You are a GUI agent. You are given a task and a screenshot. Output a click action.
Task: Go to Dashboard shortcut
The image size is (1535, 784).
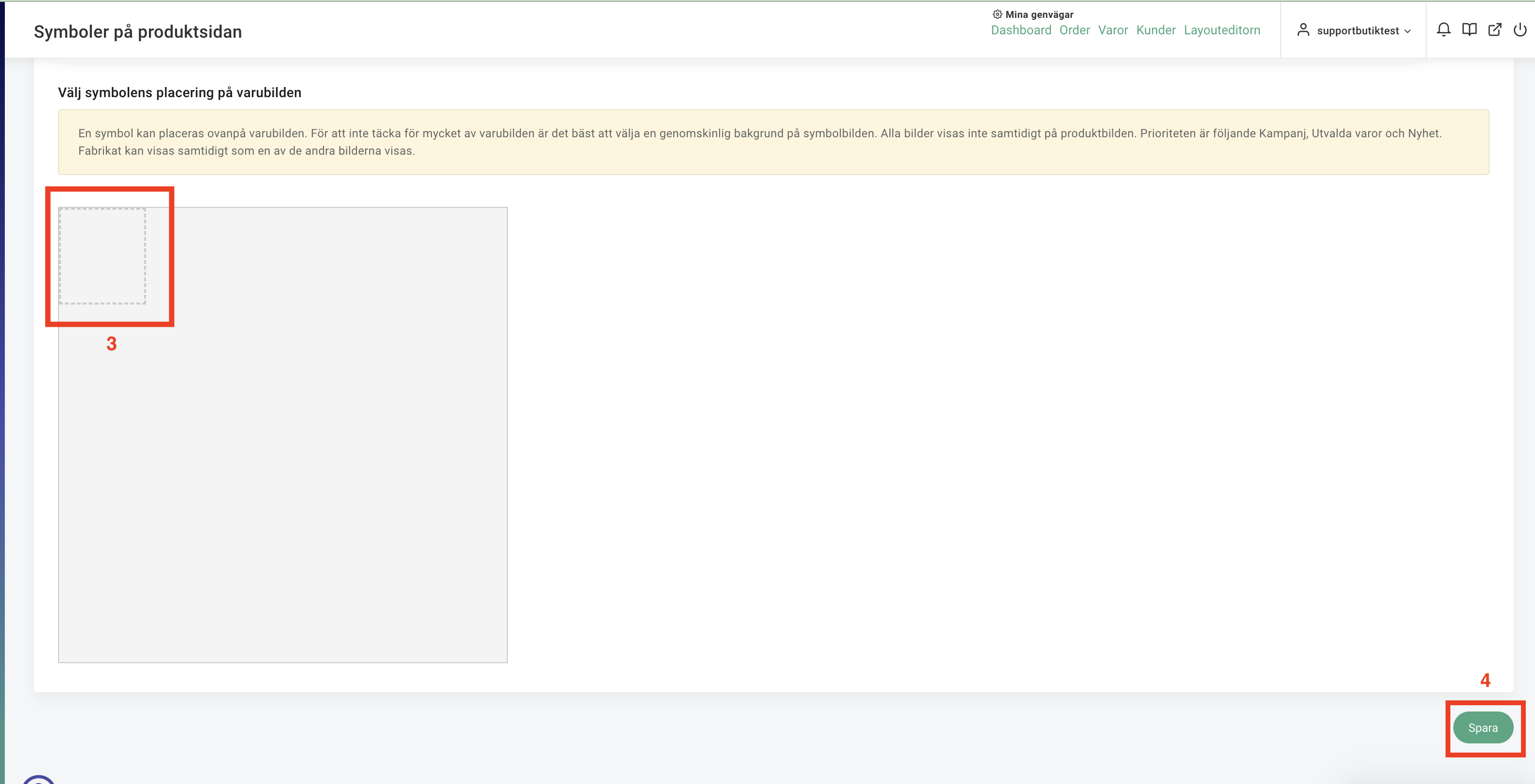click(1021, 30)
